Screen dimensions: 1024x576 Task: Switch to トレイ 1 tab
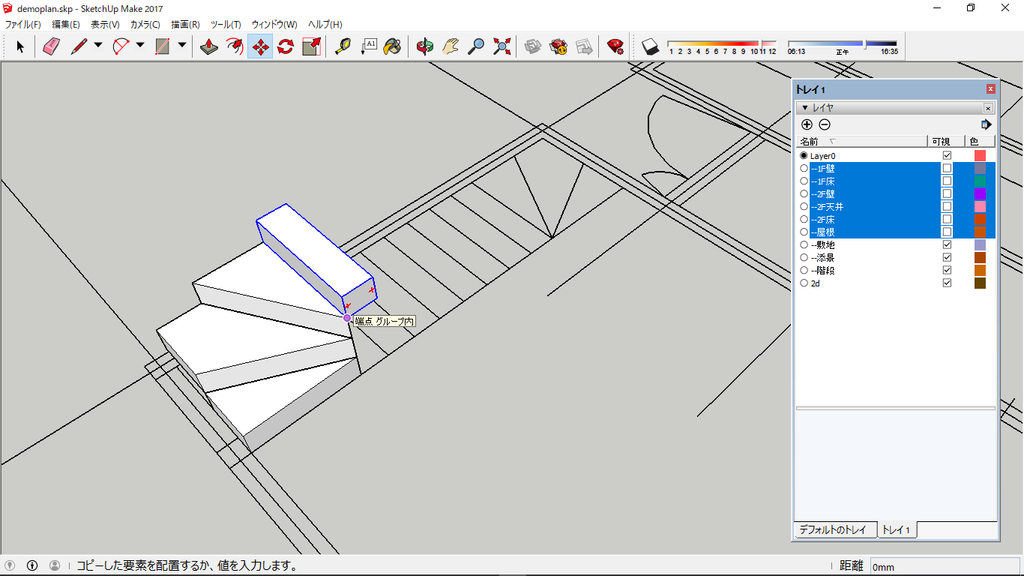point(896,530)
